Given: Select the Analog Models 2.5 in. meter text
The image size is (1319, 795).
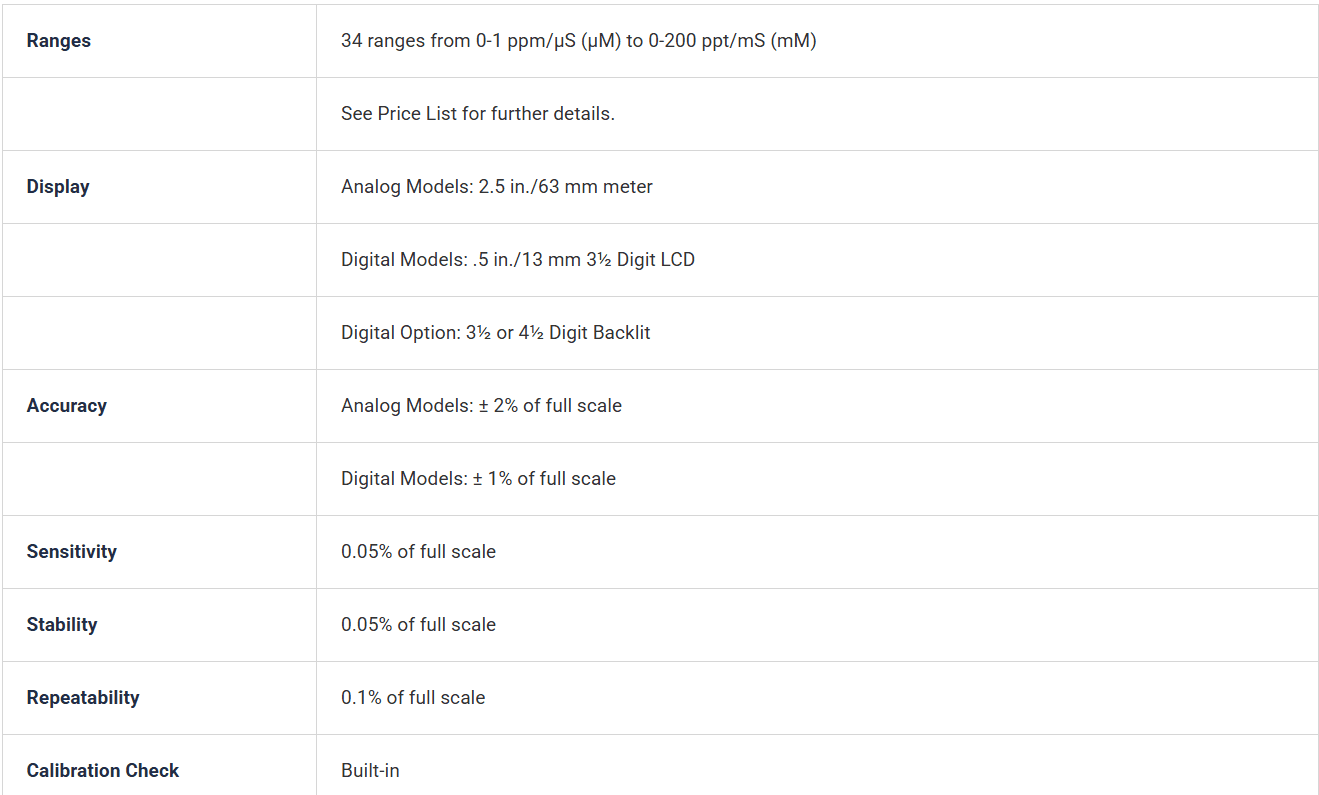Looking at the screenshot, I should pyautogui.click(x=497, y=187).
